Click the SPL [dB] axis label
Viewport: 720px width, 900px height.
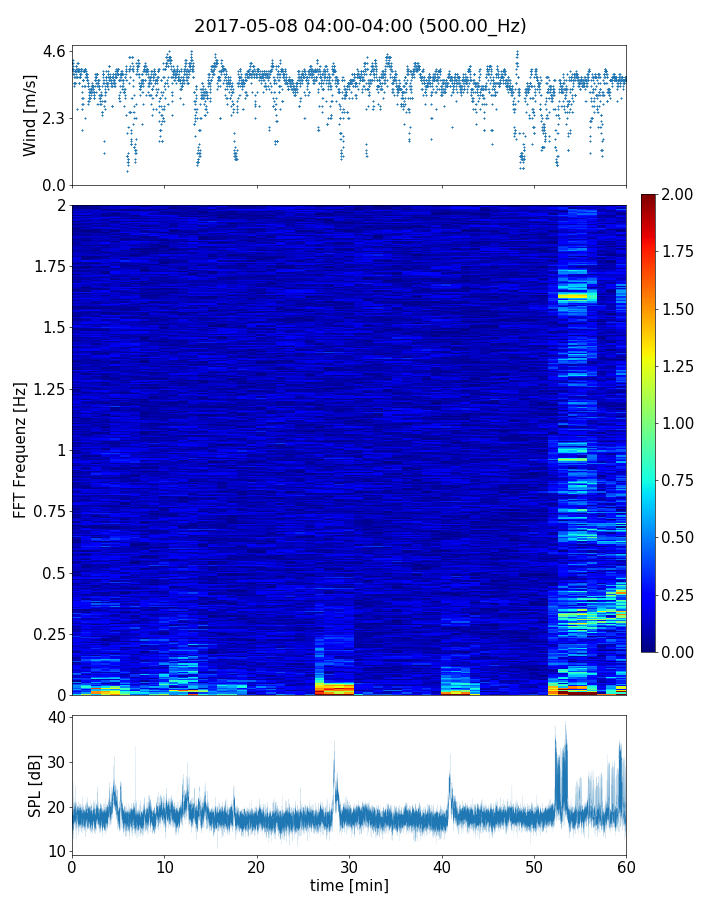pos(34,784)
